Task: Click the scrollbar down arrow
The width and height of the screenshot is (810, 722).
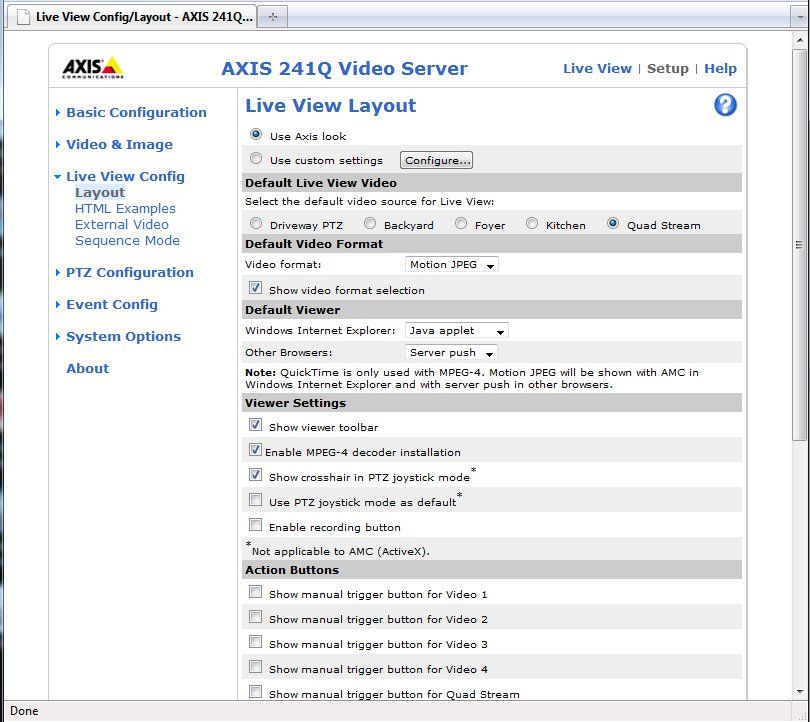Action: click(800, 691)
